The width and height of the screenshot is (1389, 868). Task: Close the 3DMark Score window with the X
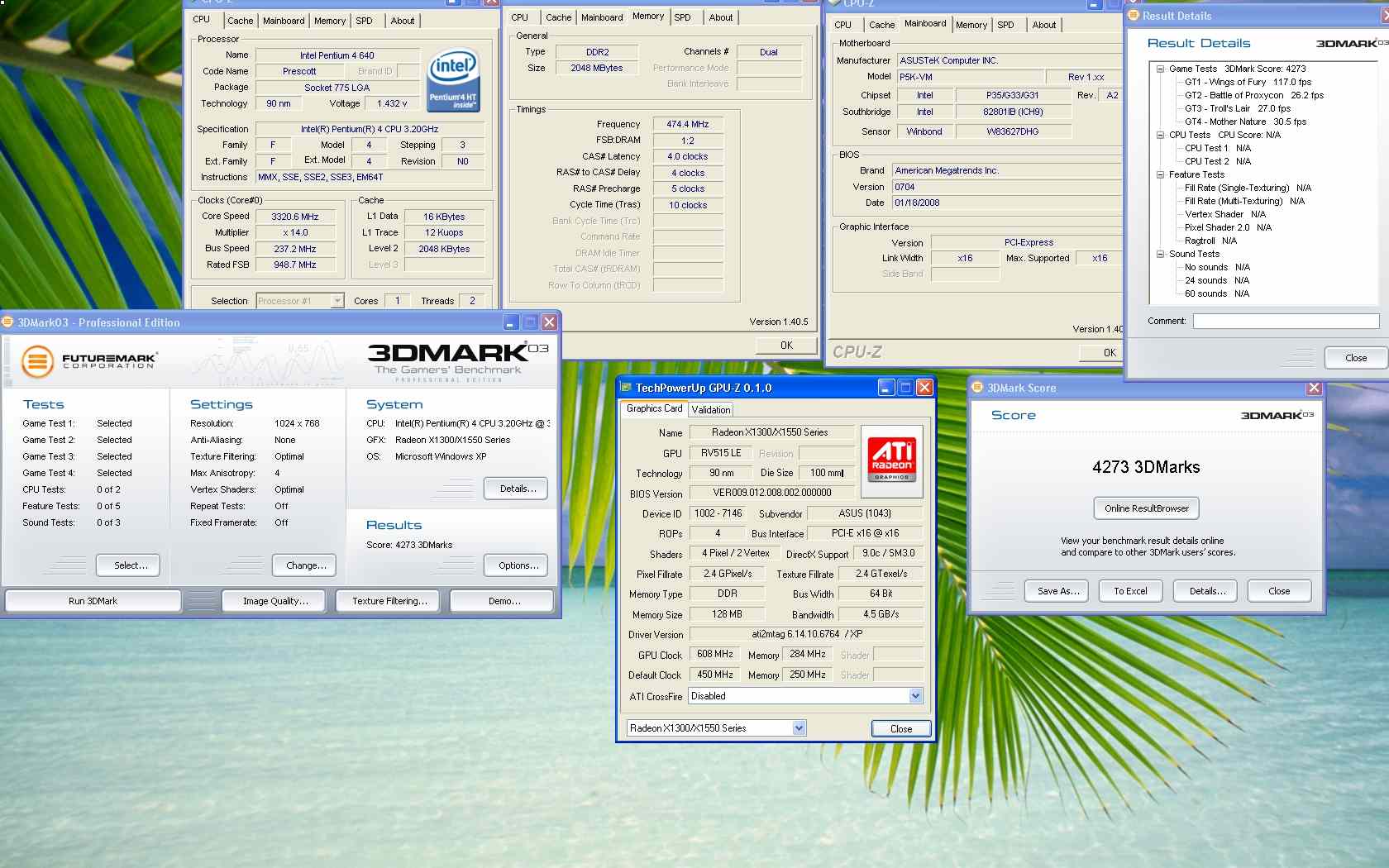click(x=1314, y=388)
